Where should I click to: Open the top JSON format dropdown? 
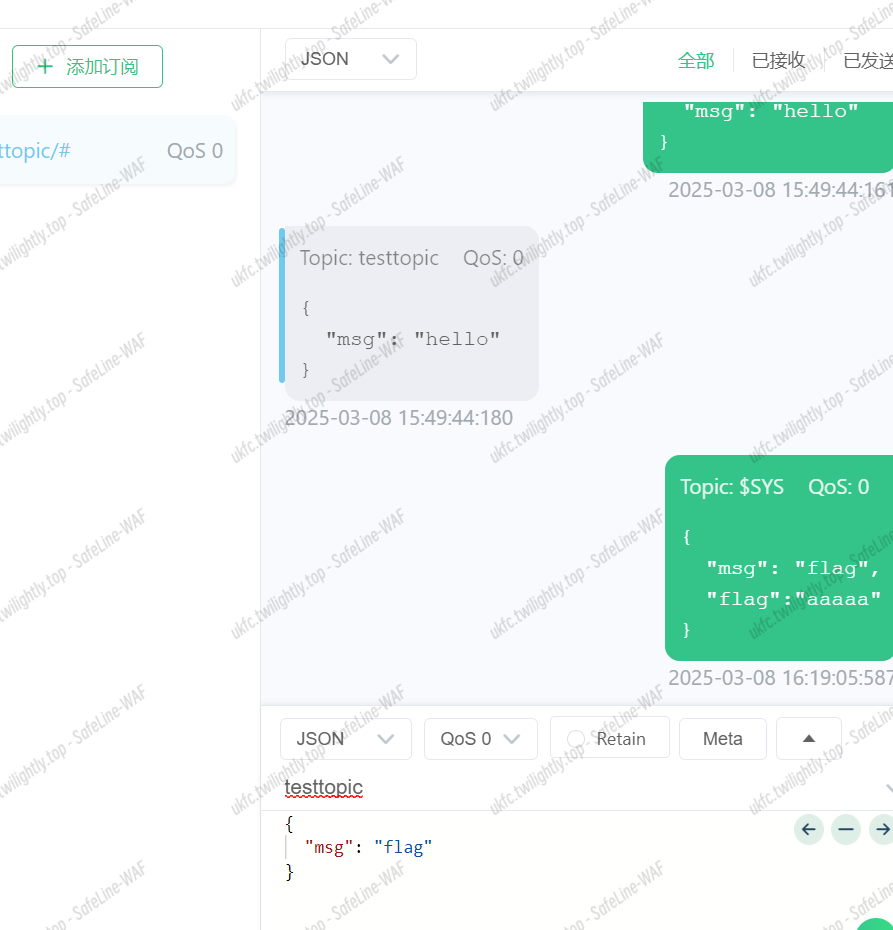350,59
